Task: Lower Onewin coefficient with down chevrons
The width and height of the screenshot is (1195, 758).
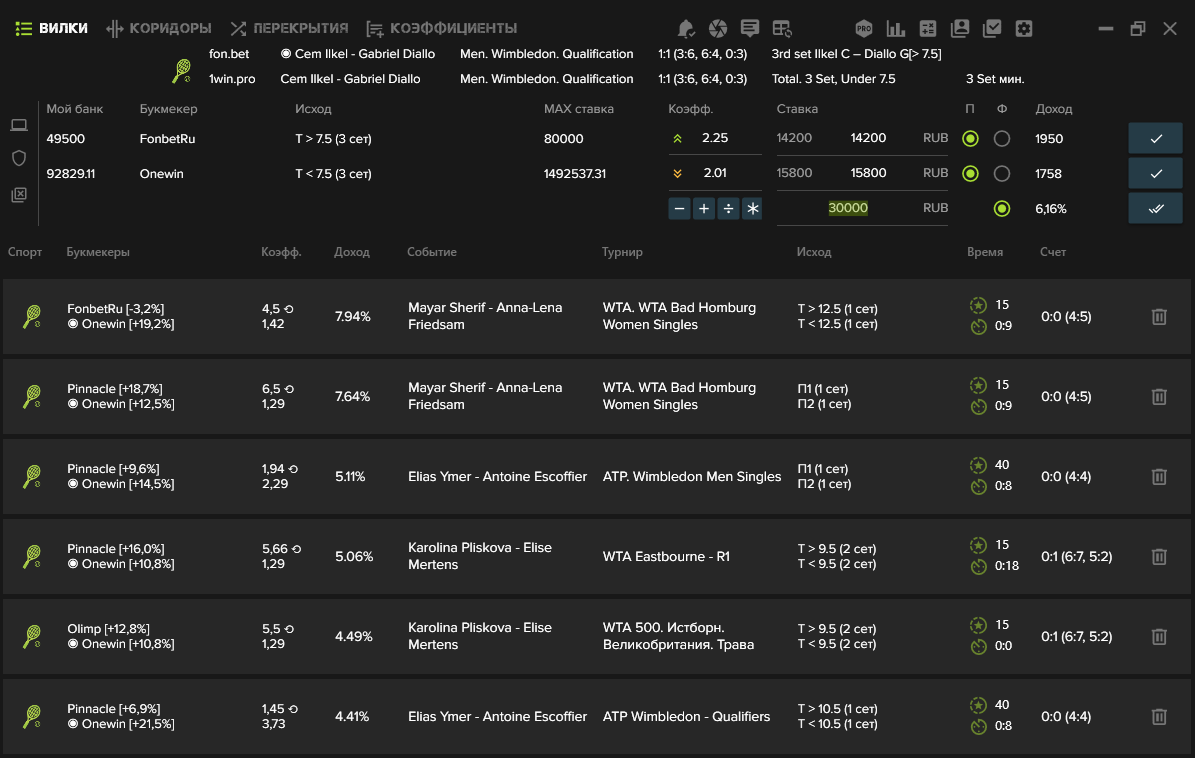Action: [677, 174]
